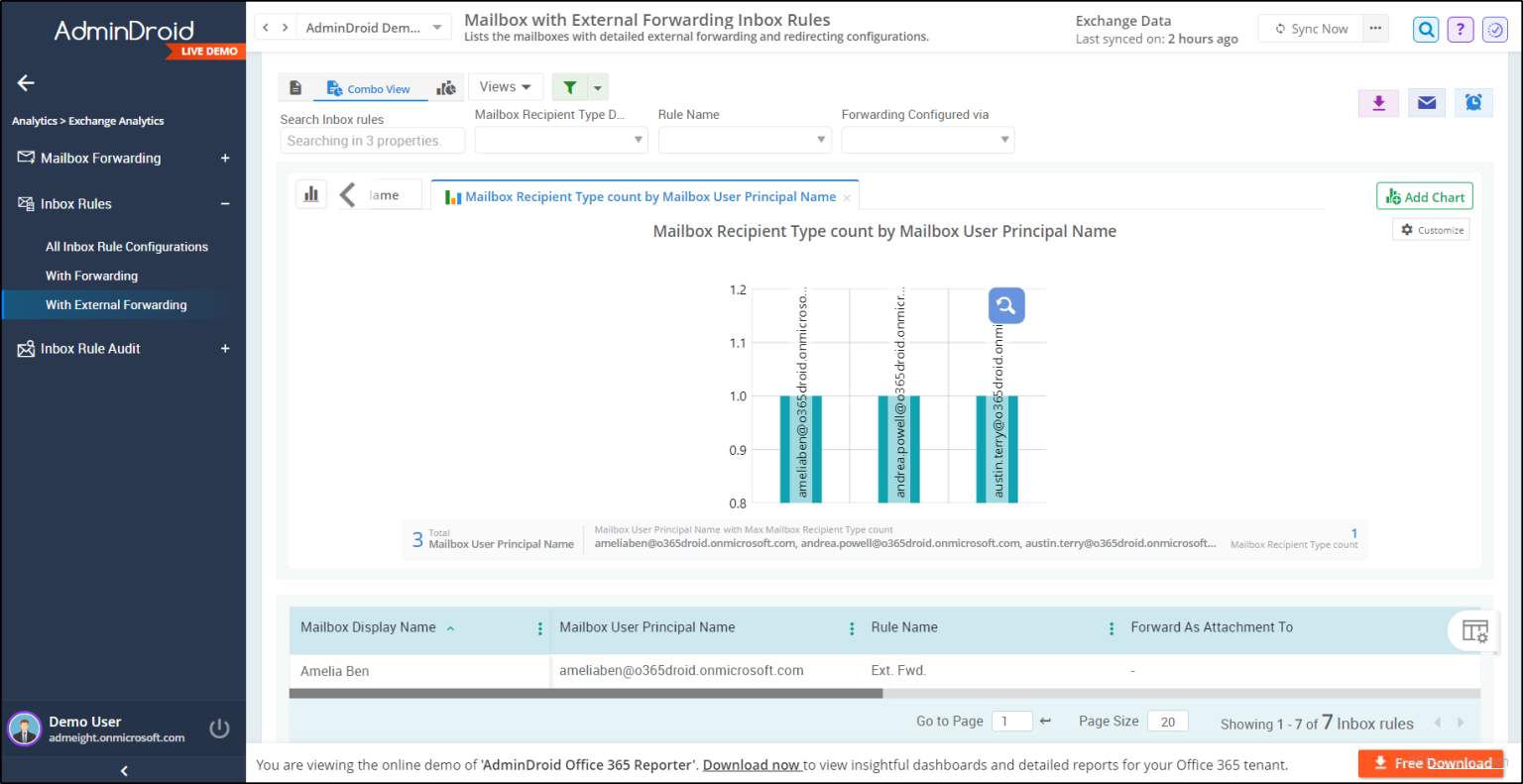Click the power logout icon near Demo User

pyautogui.click(x=219, y=728)
